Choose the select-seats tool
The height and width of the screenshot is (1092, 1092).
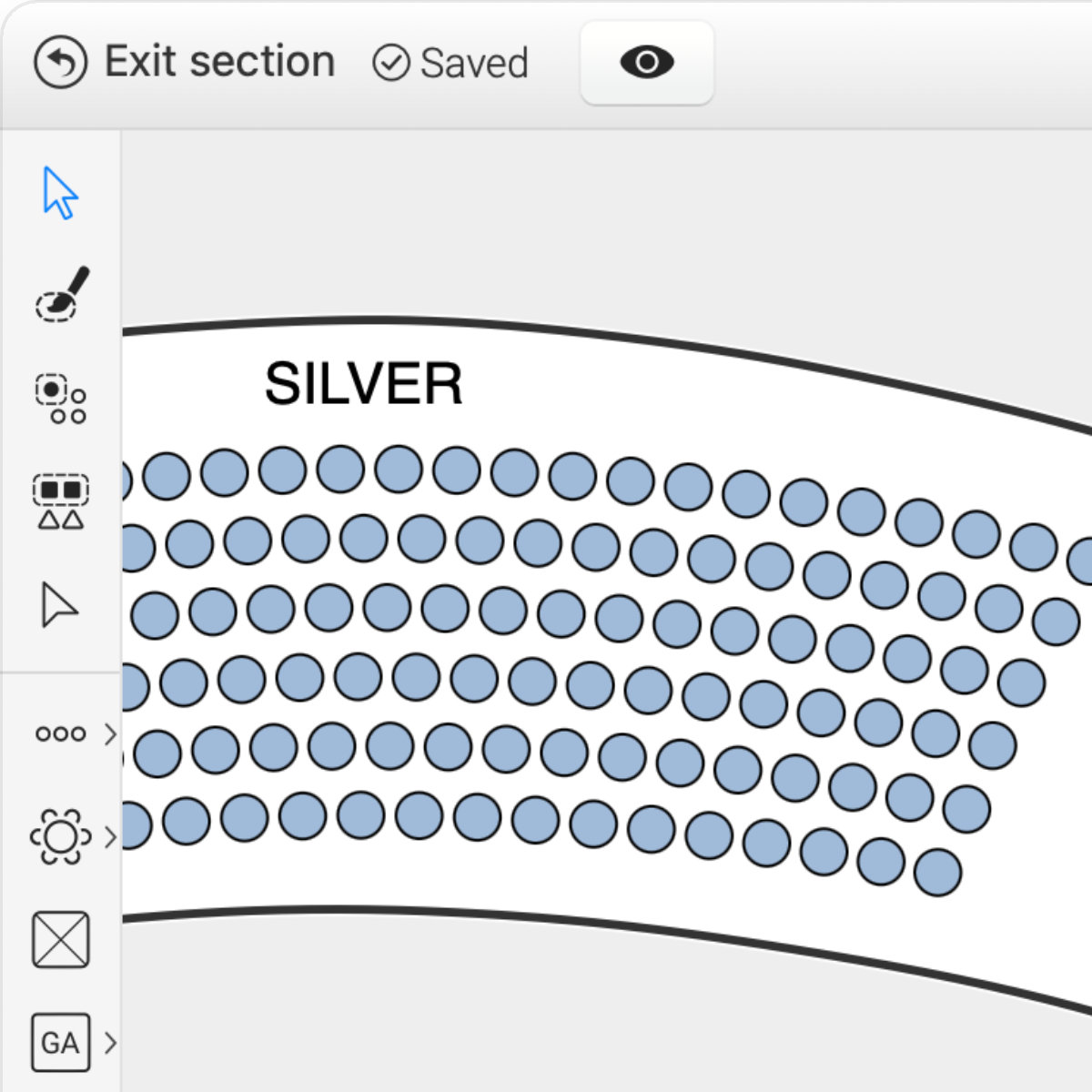pyautogui.click(x=61, y=399)
